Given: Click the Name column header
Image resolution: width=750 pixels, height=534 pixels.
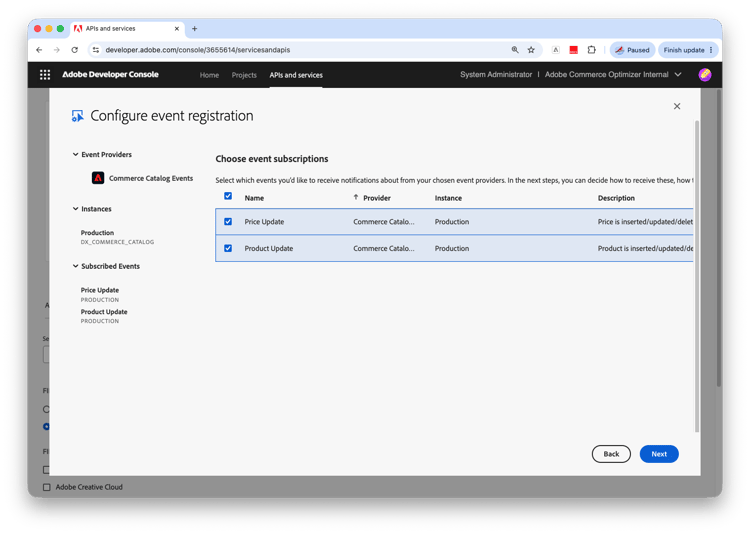Looking at the screenshot, I should (x=254, y=198).
